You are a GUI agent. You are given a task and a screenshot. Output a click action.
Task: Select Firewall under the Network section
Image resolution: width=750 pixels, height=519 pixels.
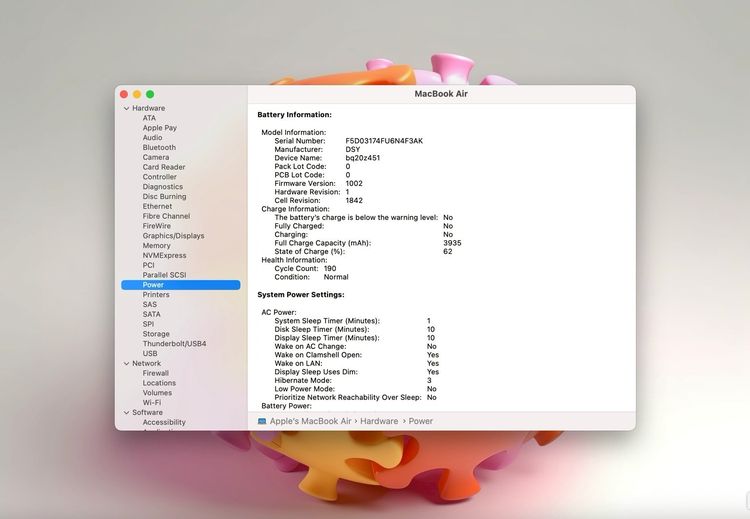(156, 373)
